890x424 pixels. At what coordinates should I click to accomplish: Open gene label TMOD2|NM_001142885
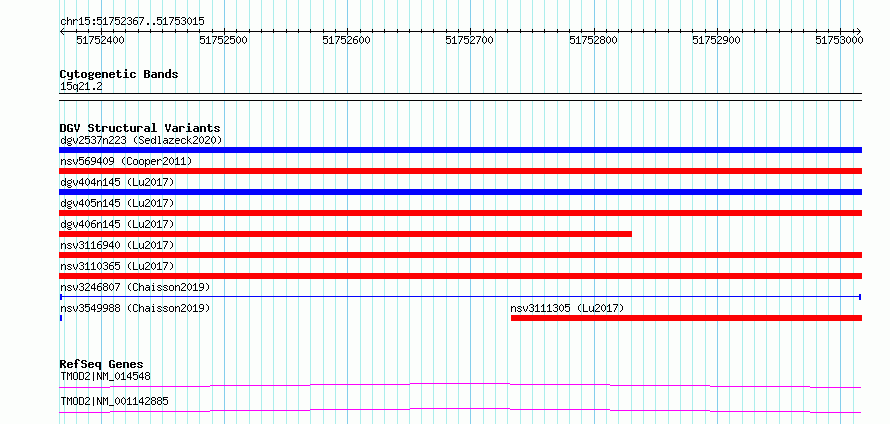(114, 401)
